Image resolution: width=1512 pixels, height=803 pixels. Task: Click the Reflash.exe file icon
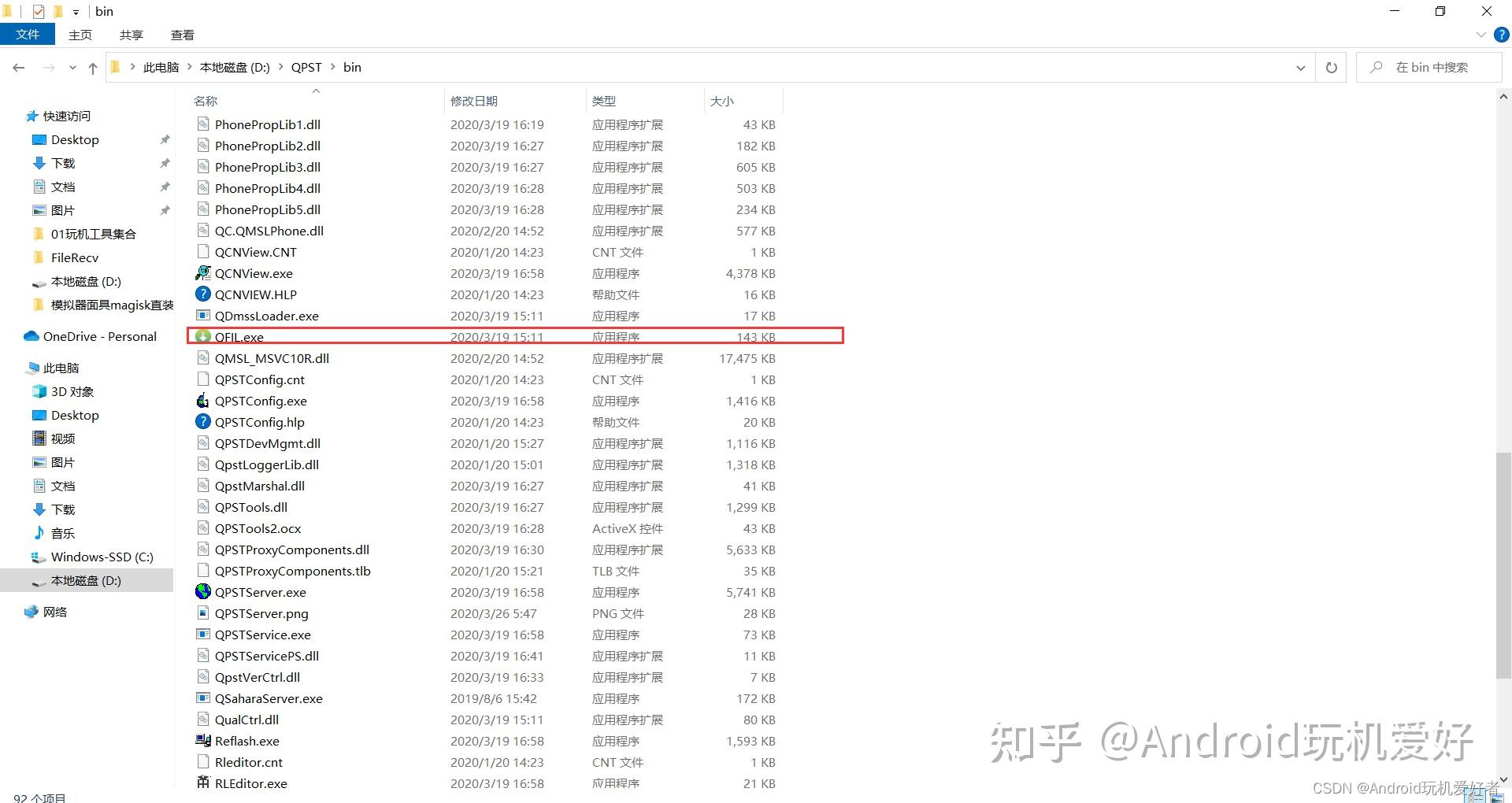203,741
